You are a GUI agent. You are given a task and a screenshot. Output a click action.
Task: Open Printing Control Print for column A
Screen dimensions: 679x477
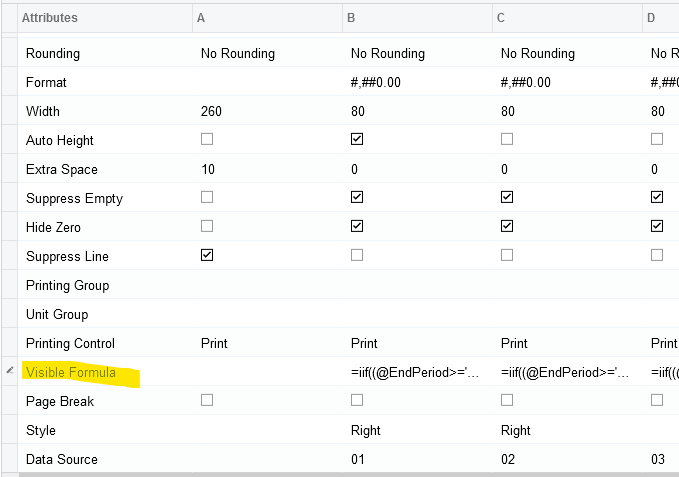click(x=267, y=343)
